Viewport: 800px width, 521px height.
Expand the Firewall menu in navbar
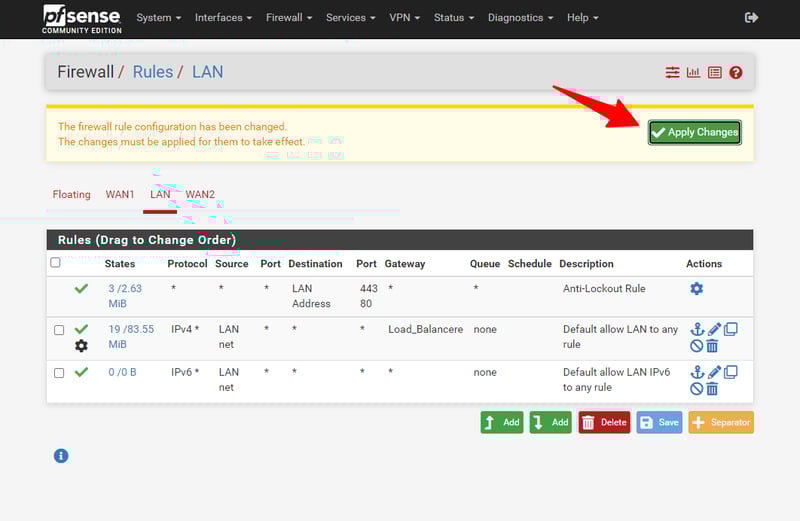[289, 18]
